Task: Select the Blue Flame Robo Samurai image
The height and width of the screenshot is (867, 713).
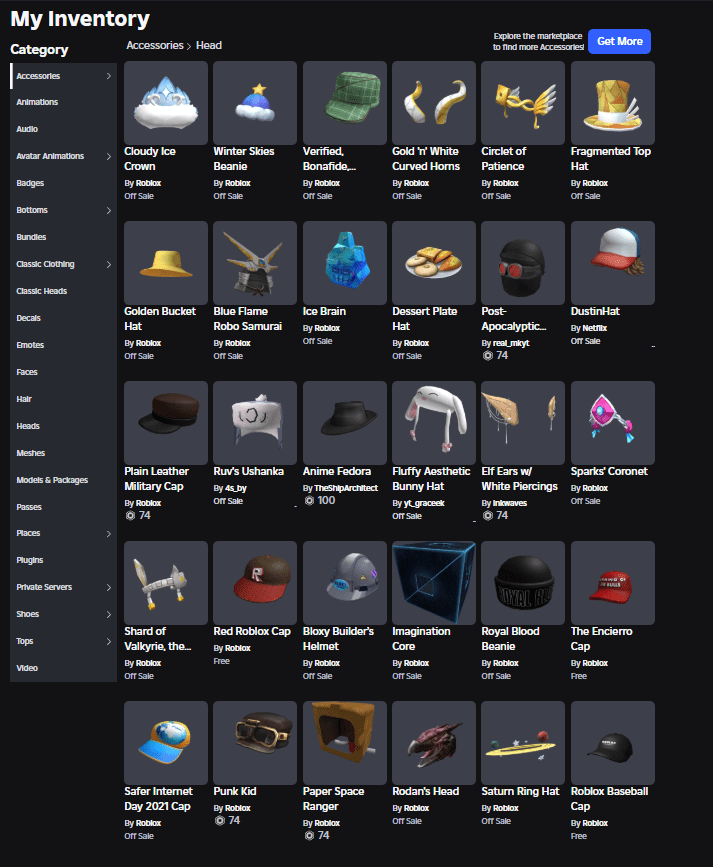Action: pos(255,263)
